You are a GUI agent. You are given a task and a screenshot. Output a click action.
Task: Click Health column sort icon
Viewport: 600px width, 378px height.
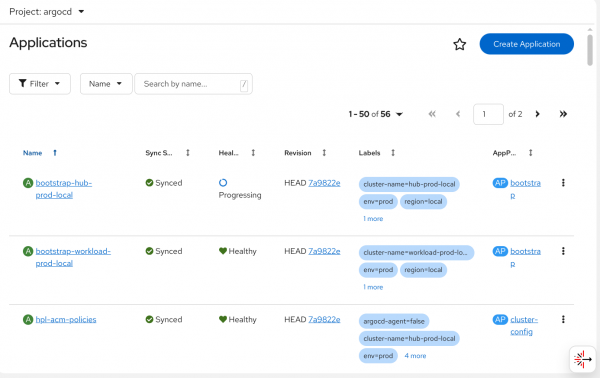point(253,153)
